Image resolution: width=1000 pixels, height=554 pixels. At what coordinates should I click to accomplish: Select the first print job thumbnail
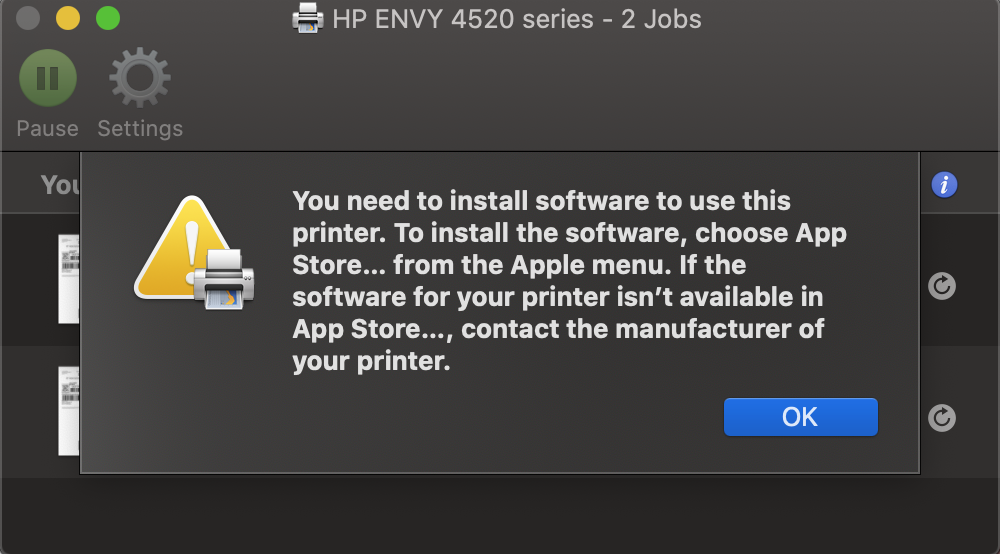(x=69, y=279)
